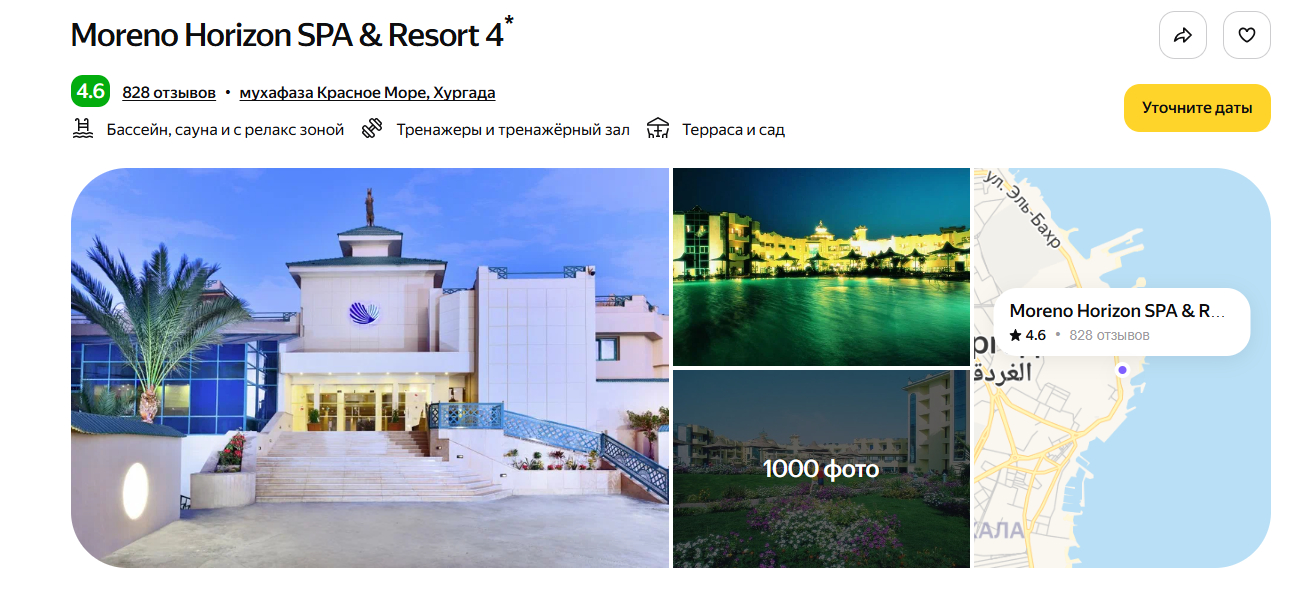Viewport: 1314px width, 609px height.
Task: Click the share arrow icon
Action: tap(1183, 35)
